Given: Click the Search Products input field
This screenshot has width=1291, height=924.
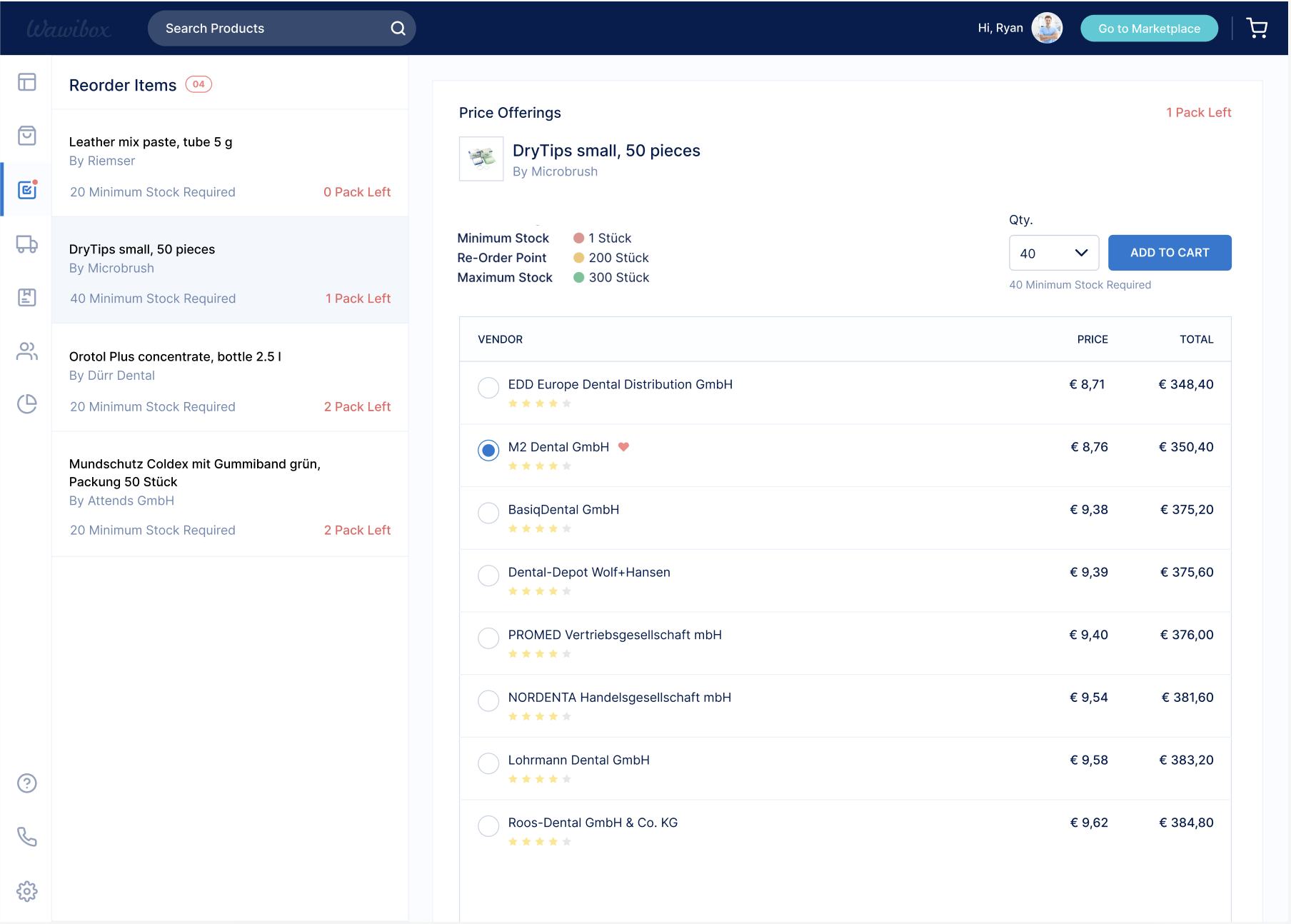Looking at the screenshot, I should (x=281, y=29).
